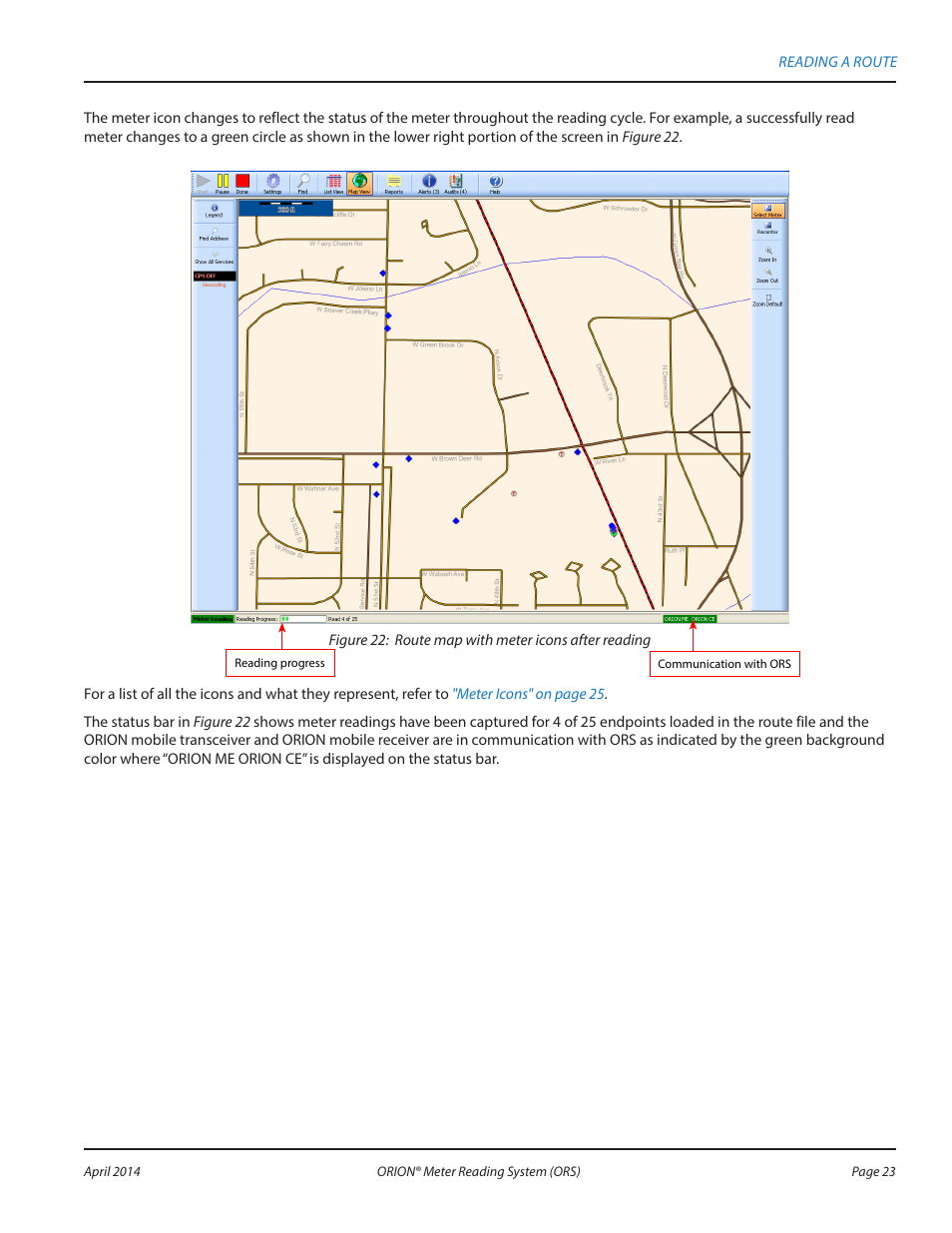Click the W Fairy Chasm Rd street label
Image resolution: width=952 pixels, height=1233 pixels.
335,243
